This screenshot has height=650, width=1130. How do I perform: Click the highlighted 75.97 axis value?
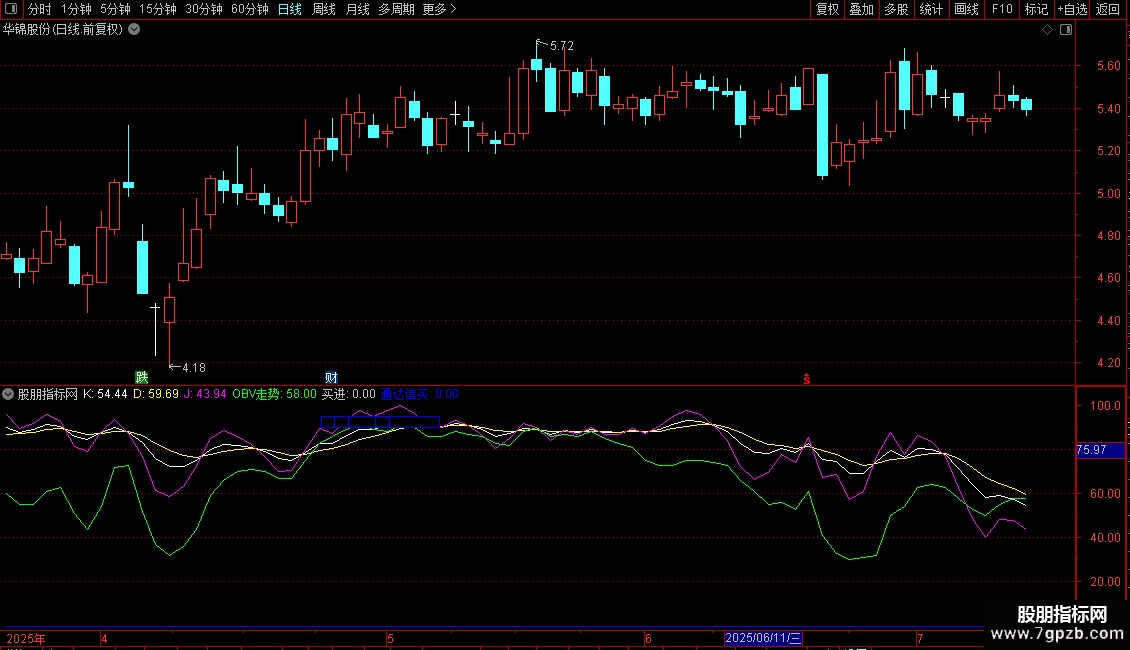1100,450
